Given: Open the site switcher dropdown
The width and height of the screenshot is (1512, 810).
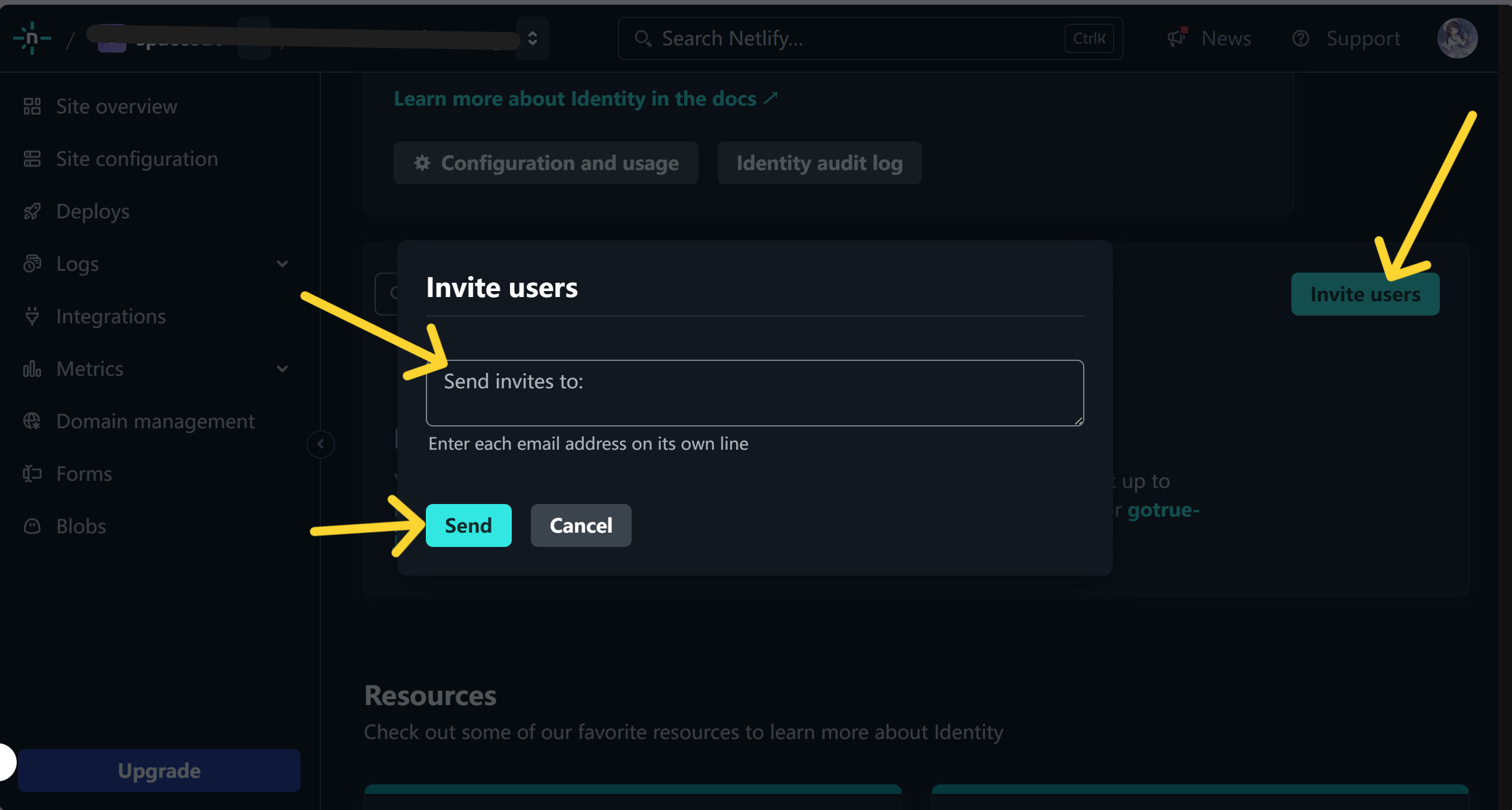Looking at the screenshot, I should tap(532, 38).
